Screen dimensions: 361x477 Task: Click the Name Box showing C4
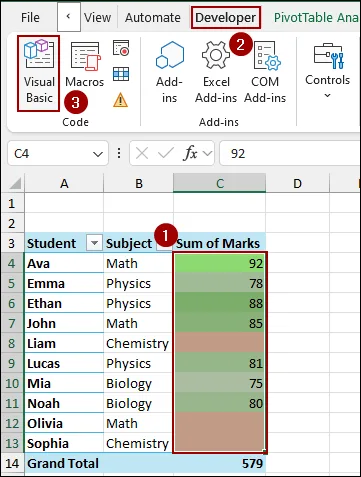pos(50,153)
